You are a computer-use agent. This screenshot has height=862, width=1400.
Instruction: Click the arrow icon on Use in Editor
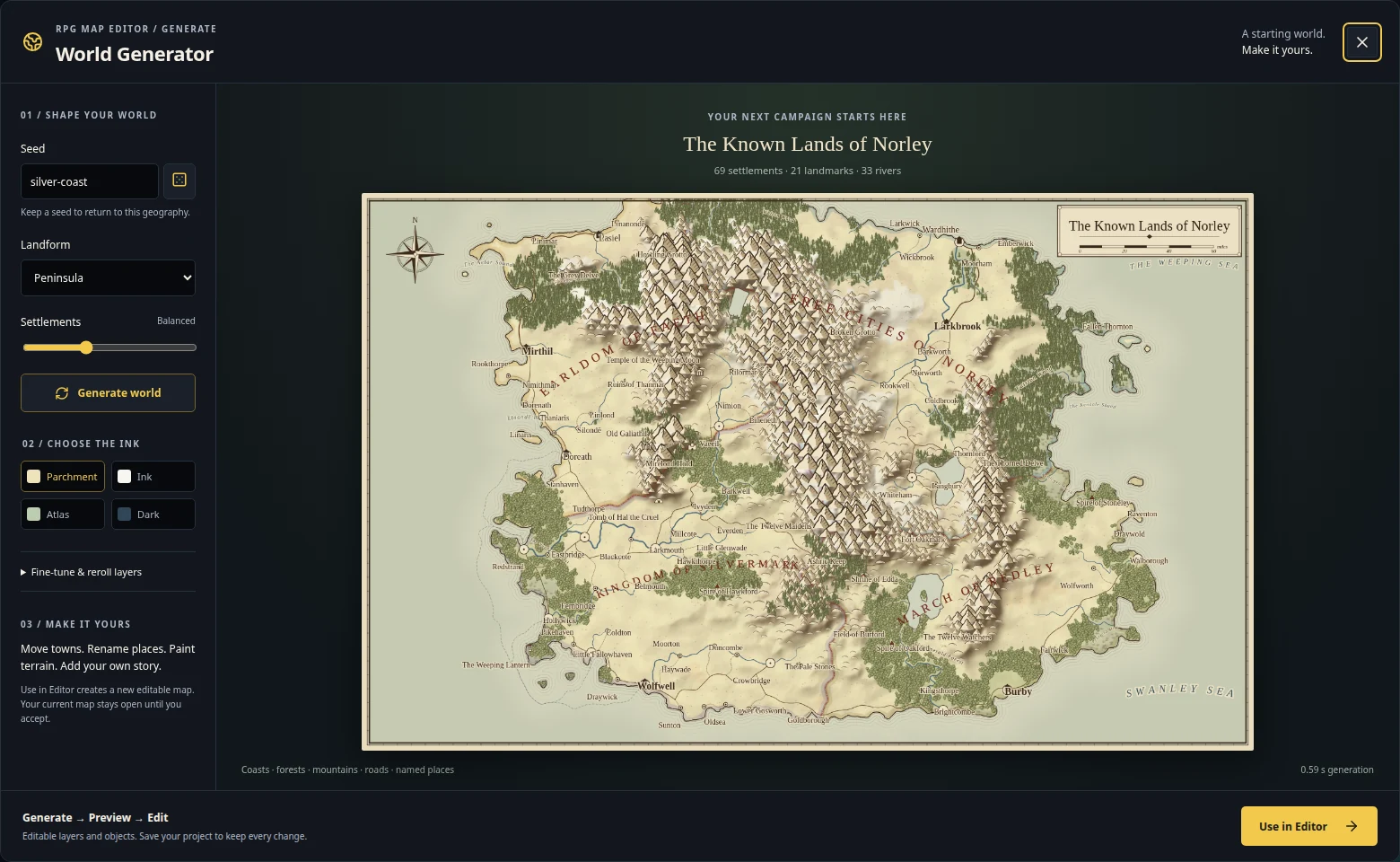[1352, 826]
